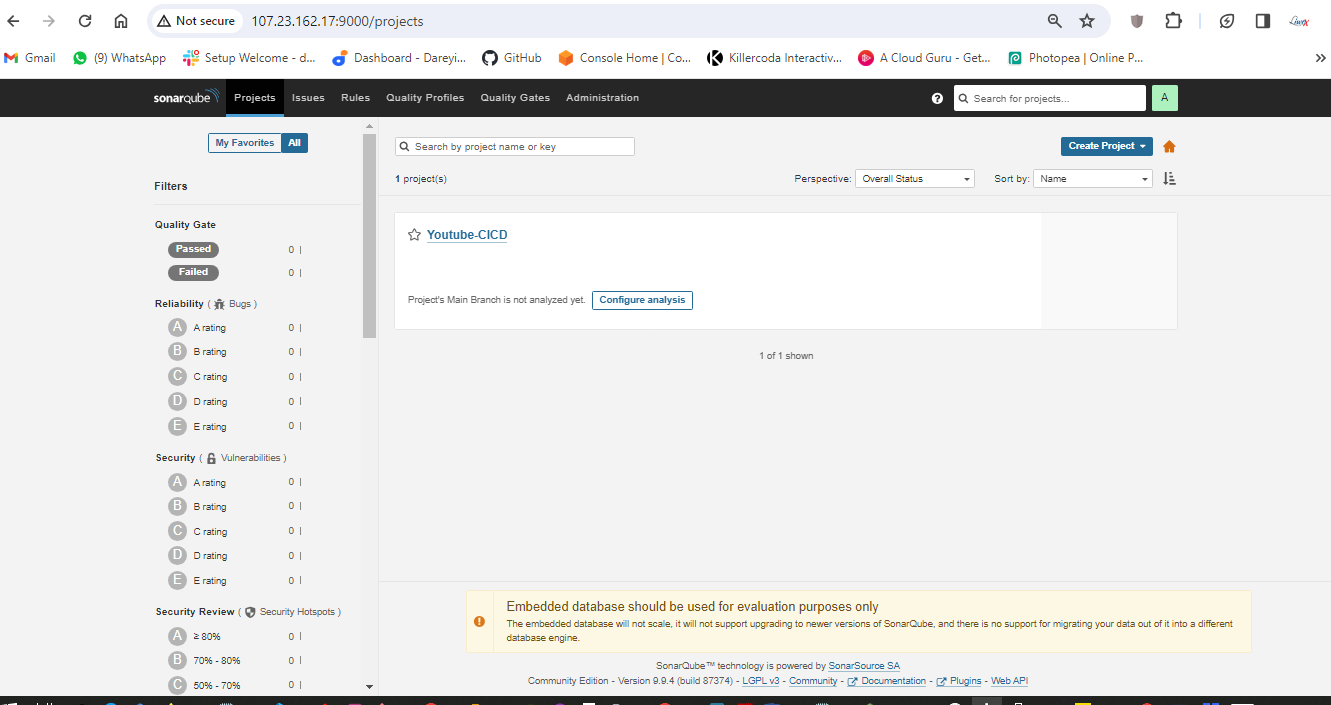Reload the page in the browser
Viewport: 1331px width, 705px height.
85,21
